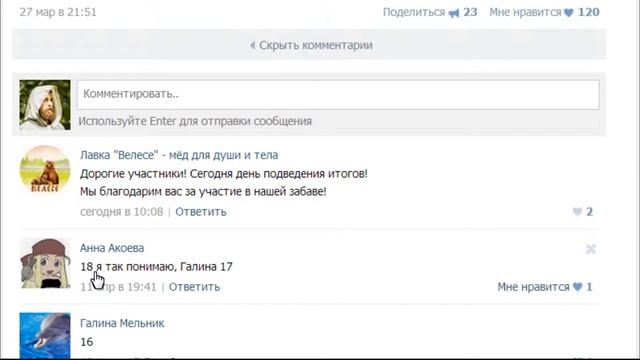The image size is (640, 360).
Task: Click comment text "18 я так понимаю, Галина 17"
Action: (156, 267)
